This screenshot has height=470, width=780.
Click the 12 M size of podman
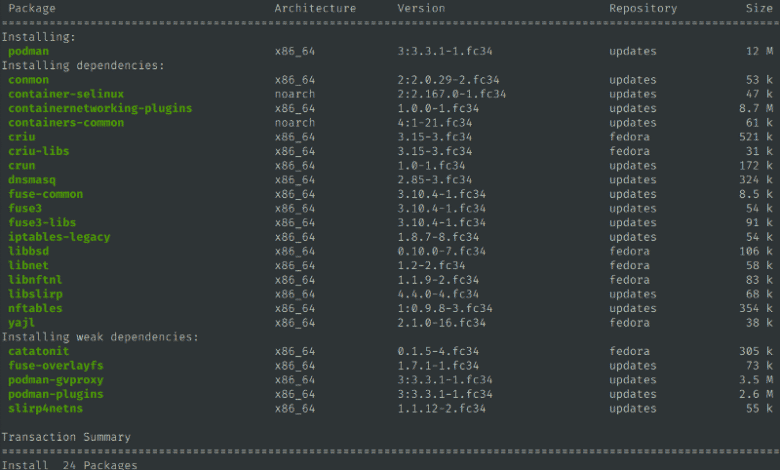point(759,51)
